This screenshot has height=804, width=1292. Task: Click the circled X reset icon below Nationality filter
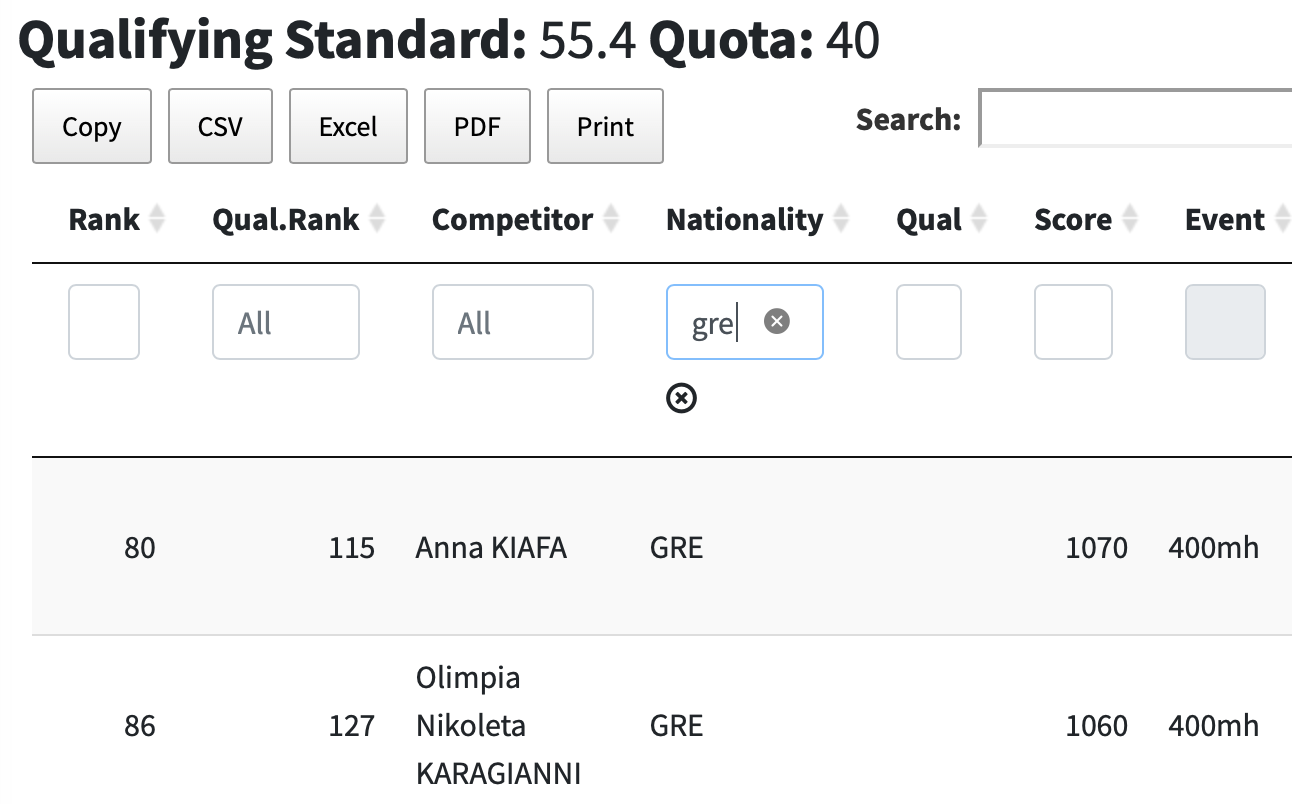(x=681, y=398)
